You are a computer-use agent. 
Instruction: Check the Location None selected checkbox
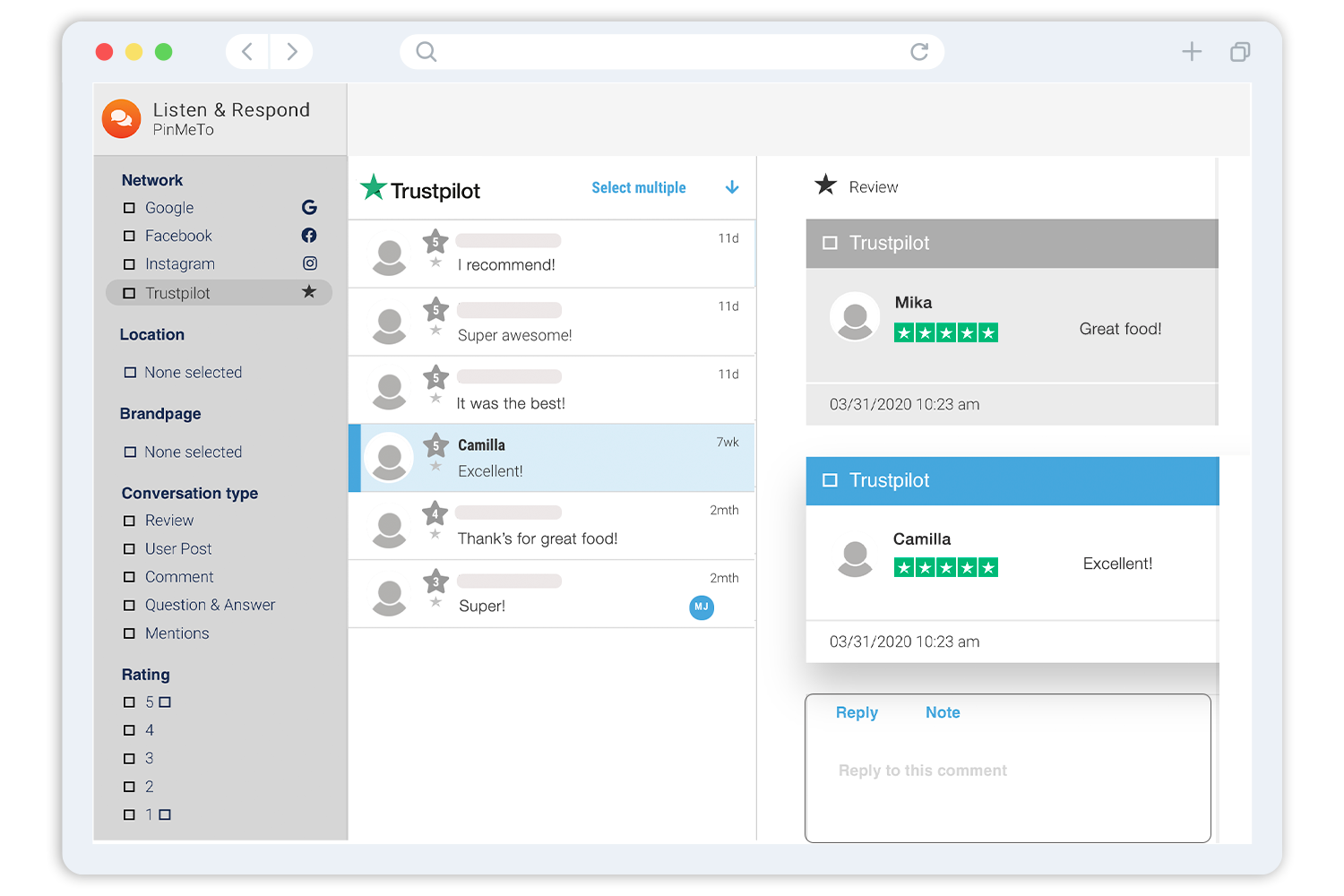pyautogui.click(x=130, y=372)
